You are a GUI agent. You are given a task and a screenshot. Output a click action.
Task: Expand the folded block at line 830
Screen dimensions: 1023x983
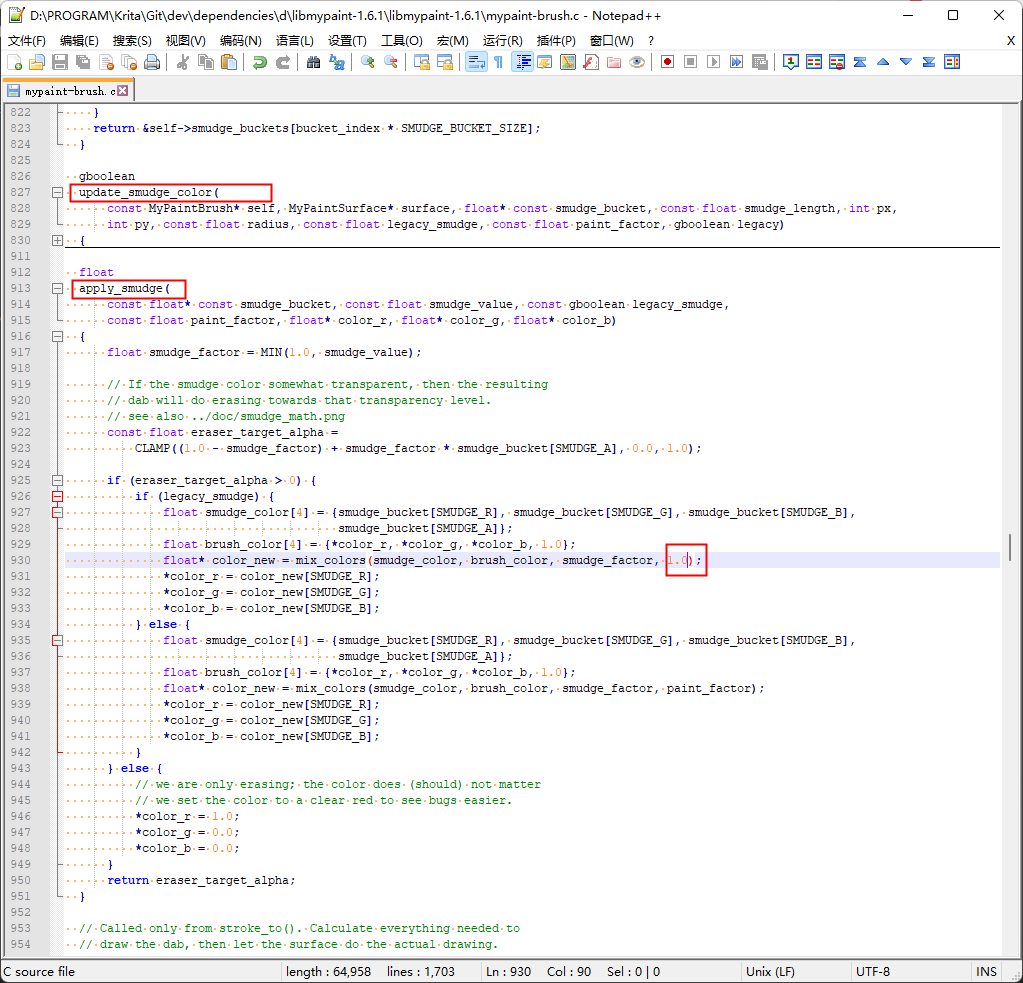pos(57,240)
